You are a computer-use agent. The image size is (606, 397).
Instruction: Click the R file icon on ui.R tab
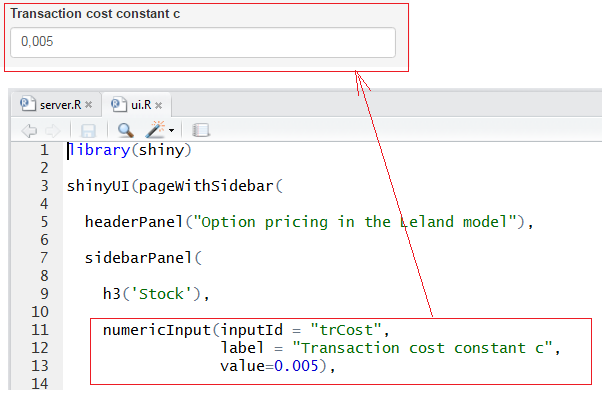(119, 104)
